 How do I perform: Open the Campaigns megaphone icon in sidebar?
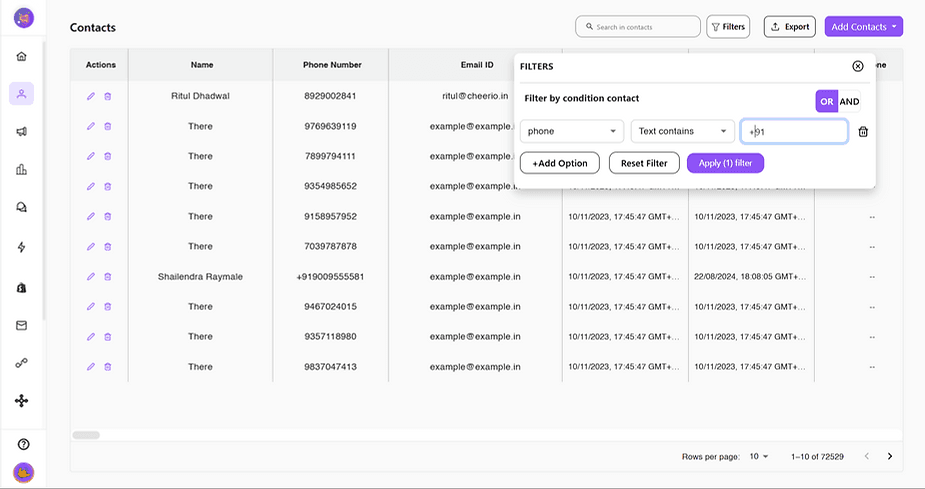(21, 132)
